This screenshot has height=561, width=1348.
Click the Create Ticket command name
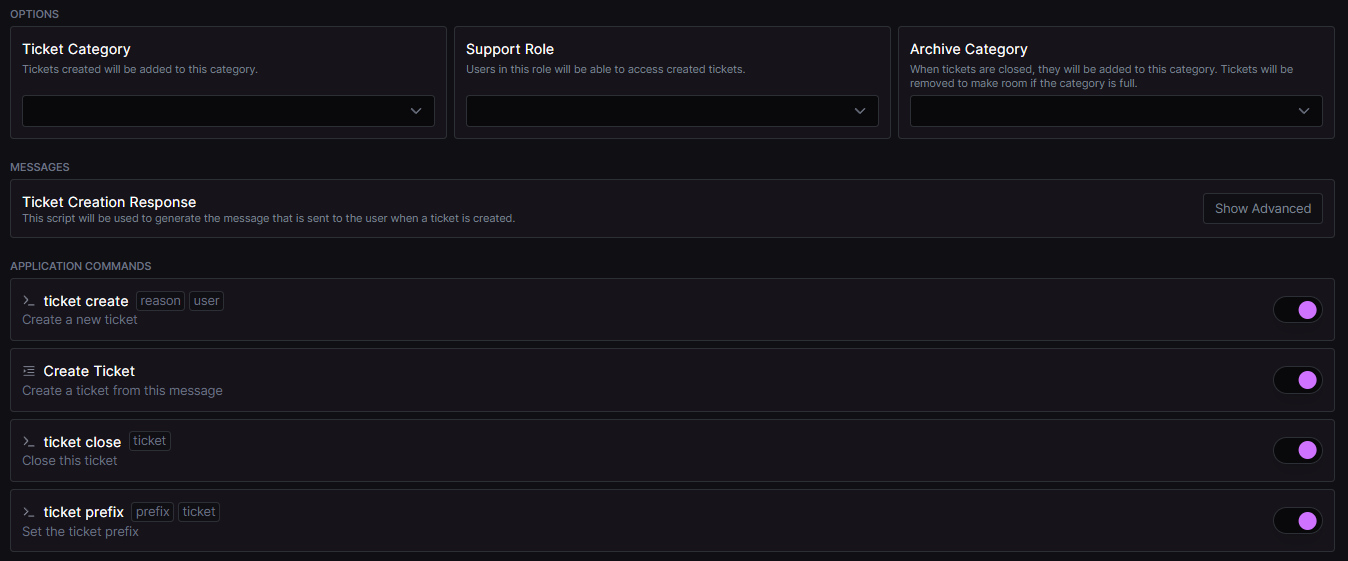coord(89,371)
